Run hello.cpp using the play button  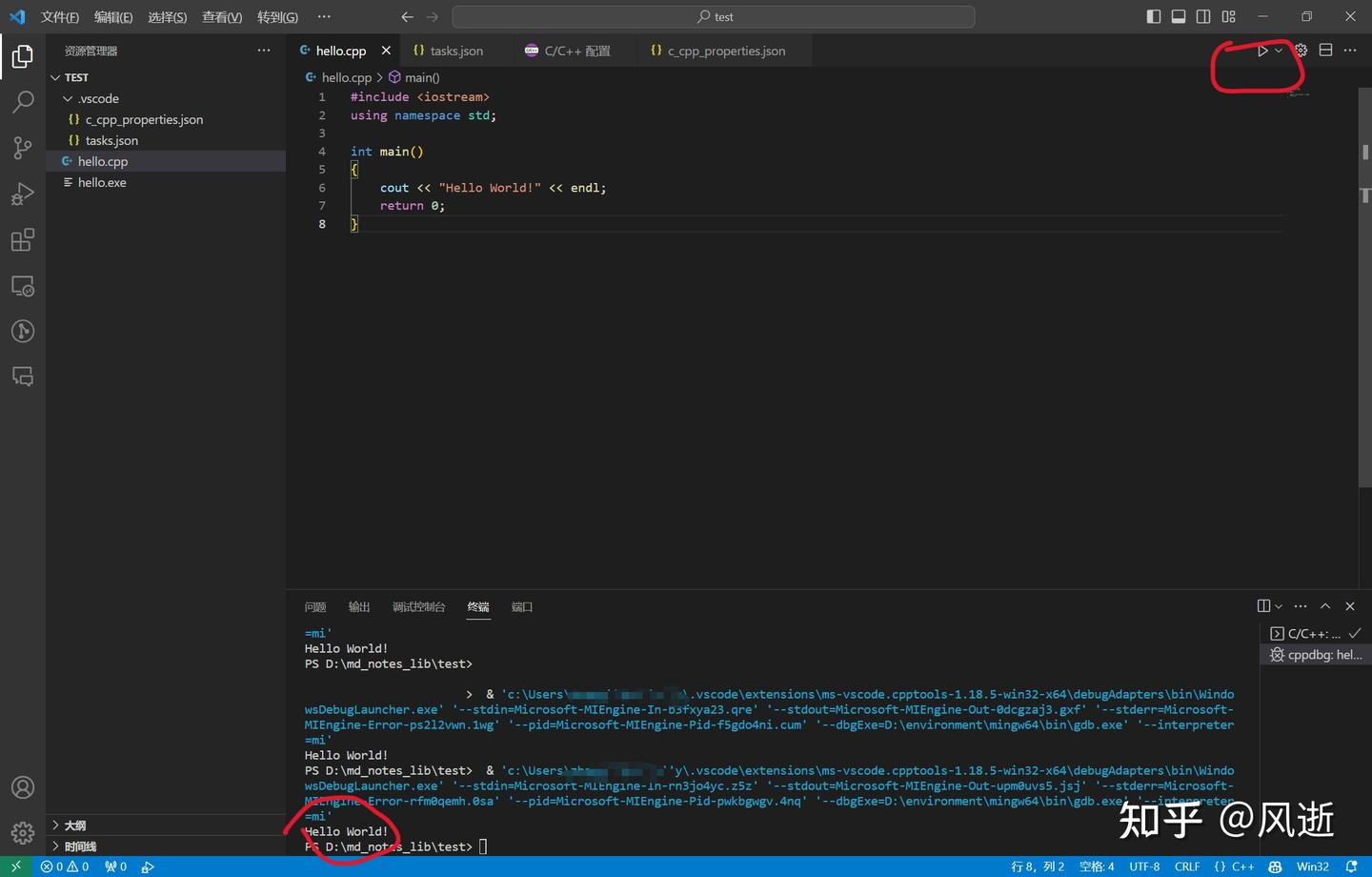tap(1262, 51)
